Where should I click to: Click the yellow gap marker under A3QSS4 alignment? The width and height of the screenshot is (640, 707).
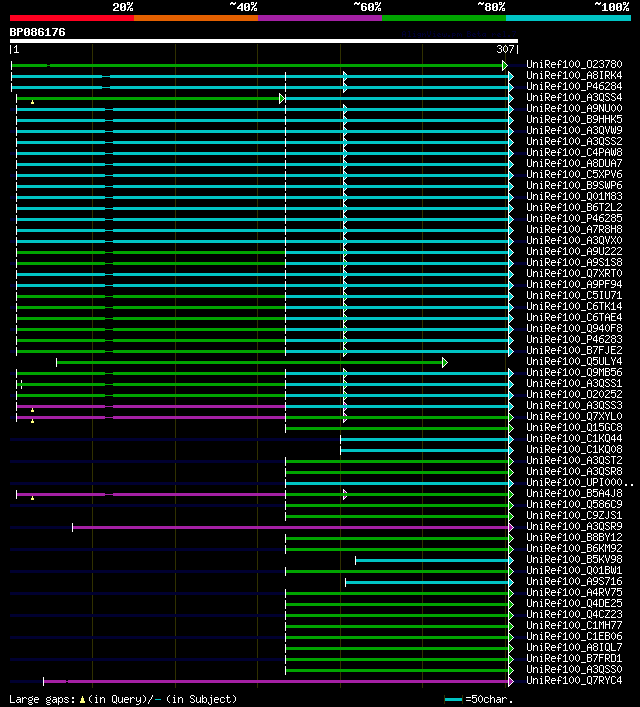[32, 102]
